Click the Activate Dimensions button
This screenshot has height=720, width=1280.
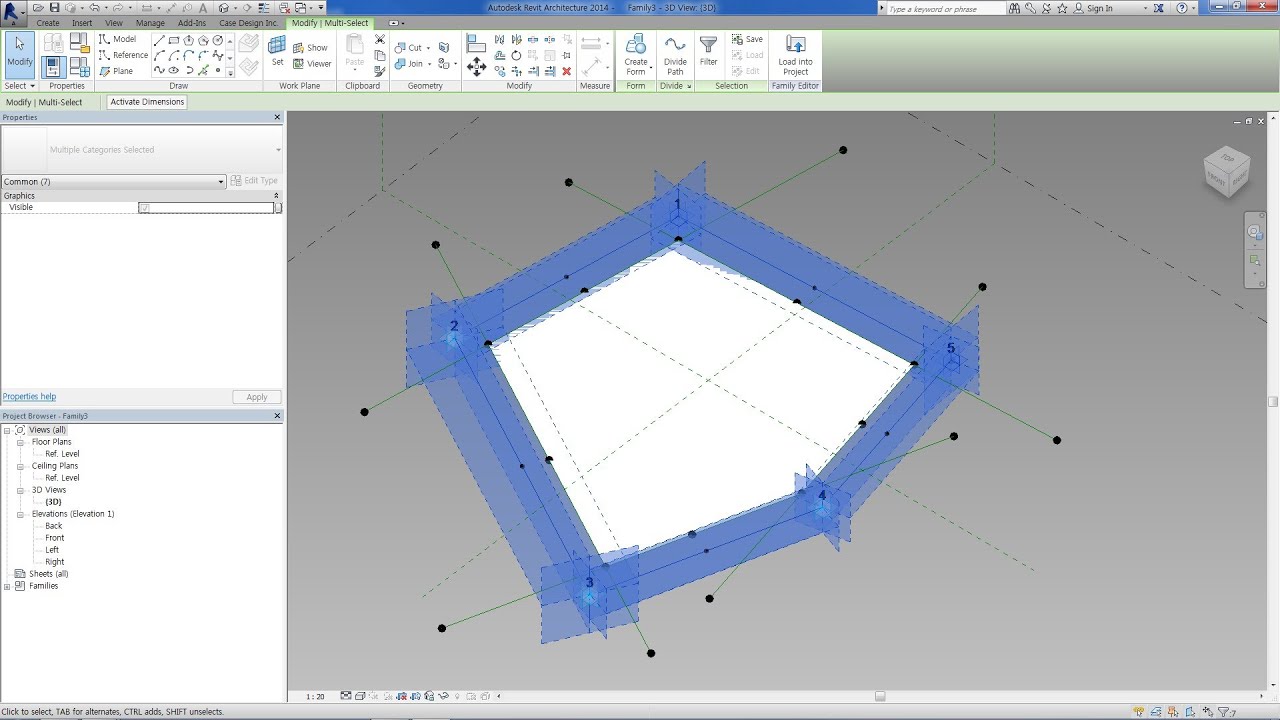(147, 102)
